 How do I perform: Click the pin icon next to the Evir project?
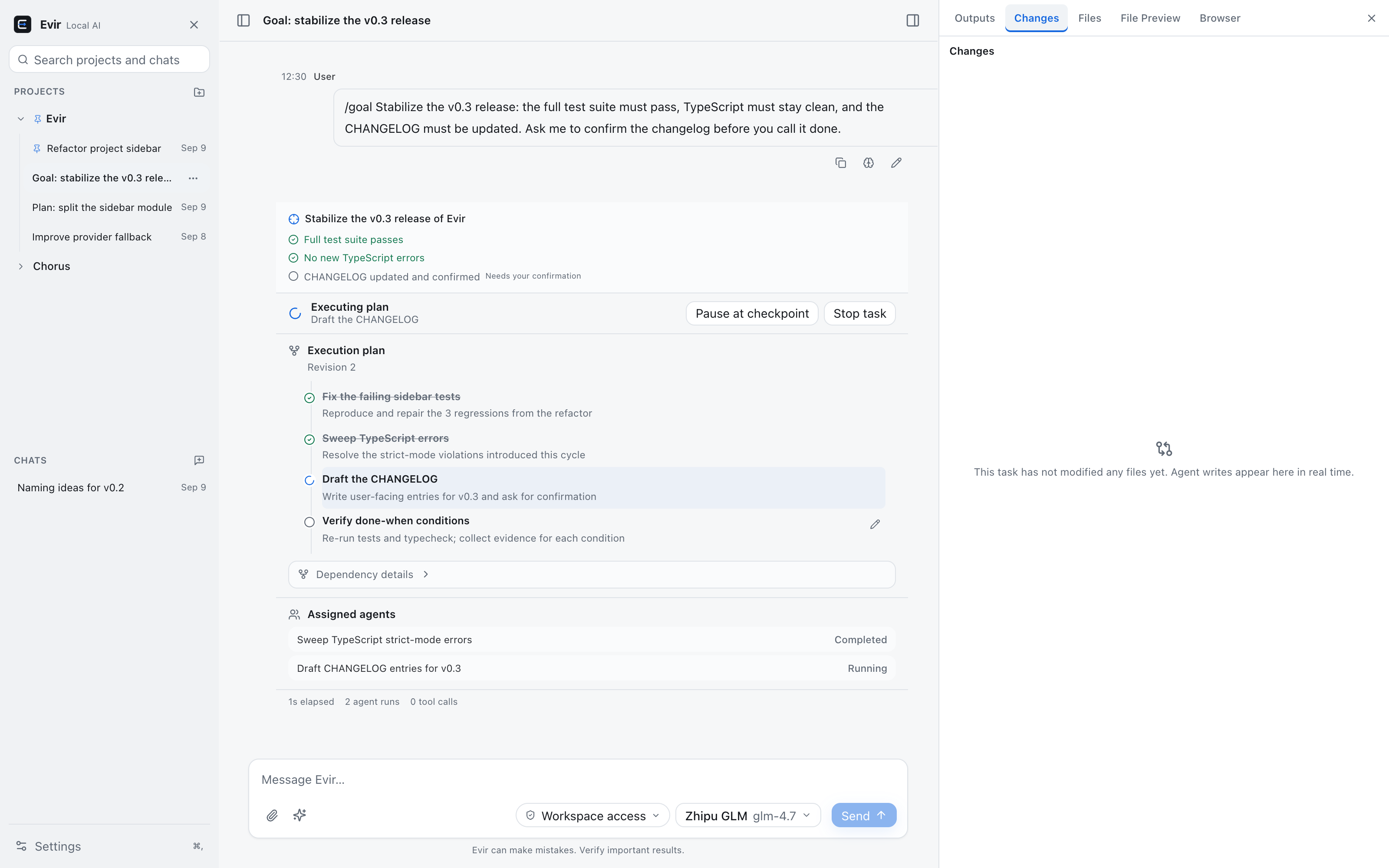(x=37, y=119)
